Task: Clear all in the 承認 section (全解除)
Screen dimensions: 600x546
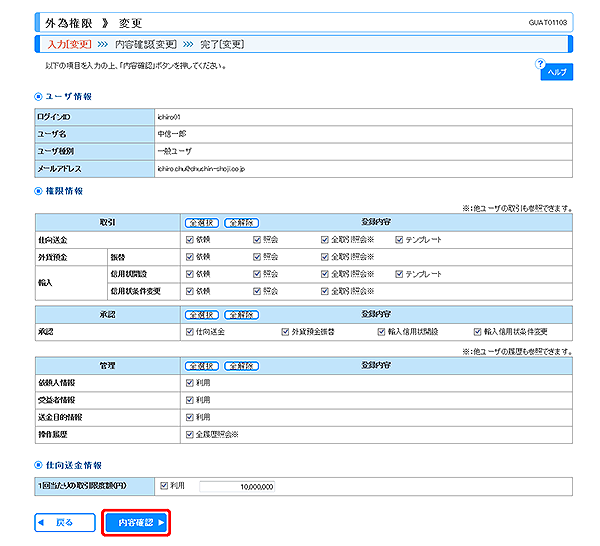Action: (x=241, y=315)
